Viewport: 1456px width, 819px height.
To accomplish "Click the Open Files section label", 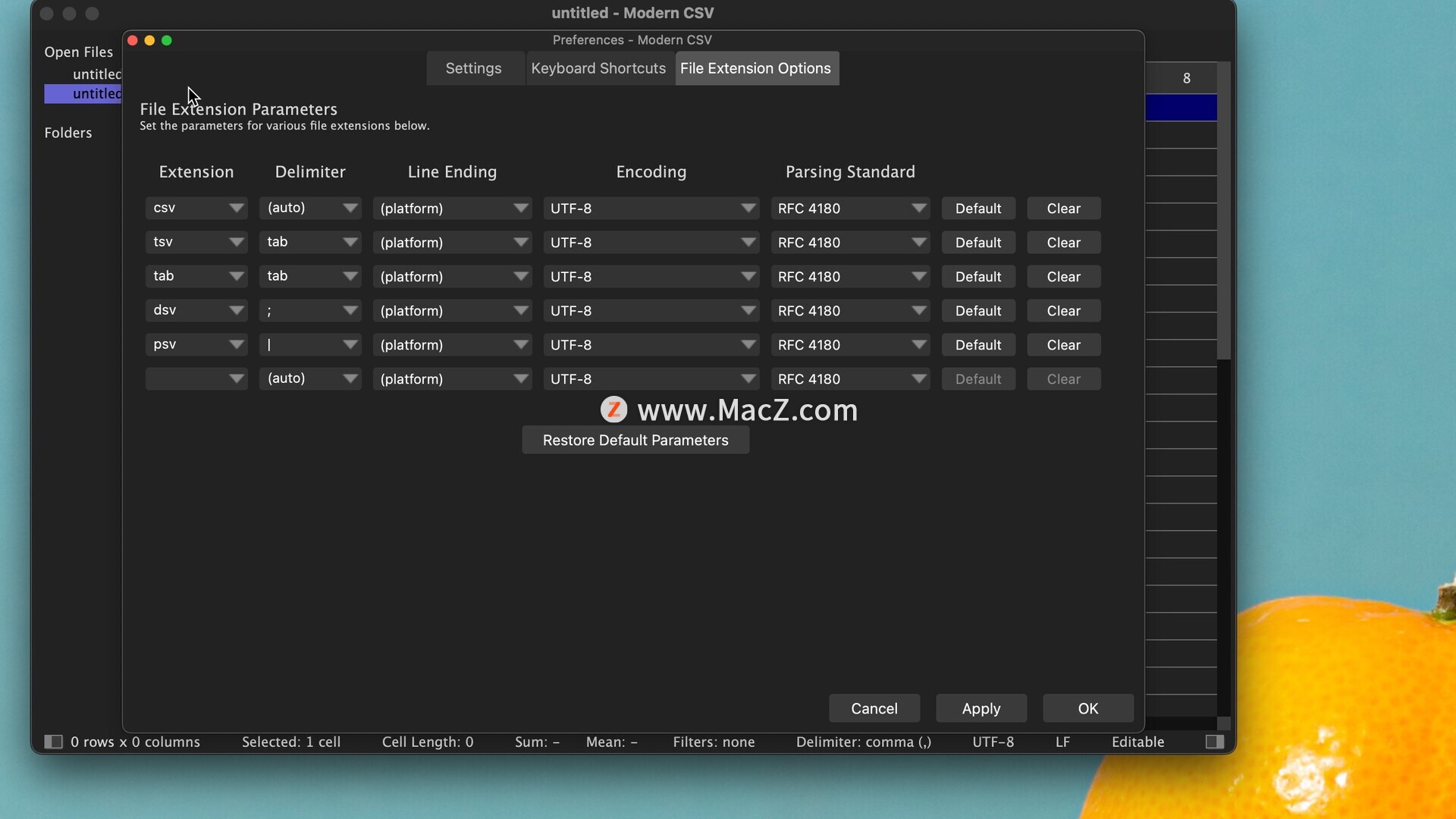I will [x=79, y=52].
